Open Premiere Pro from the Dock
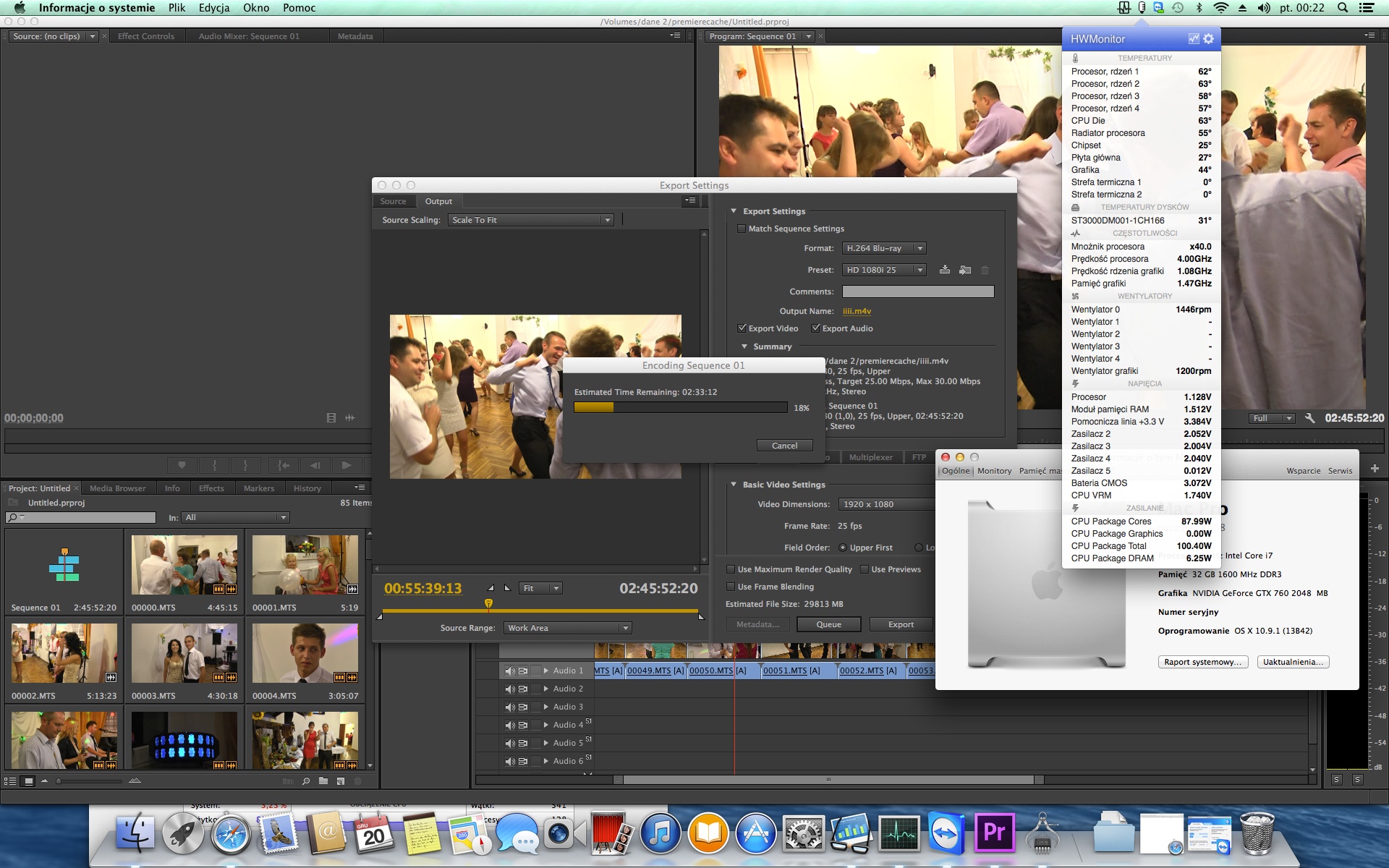The width and height of the screenshot is (1389, 868). pyautogui.click(x=995, y=833)
